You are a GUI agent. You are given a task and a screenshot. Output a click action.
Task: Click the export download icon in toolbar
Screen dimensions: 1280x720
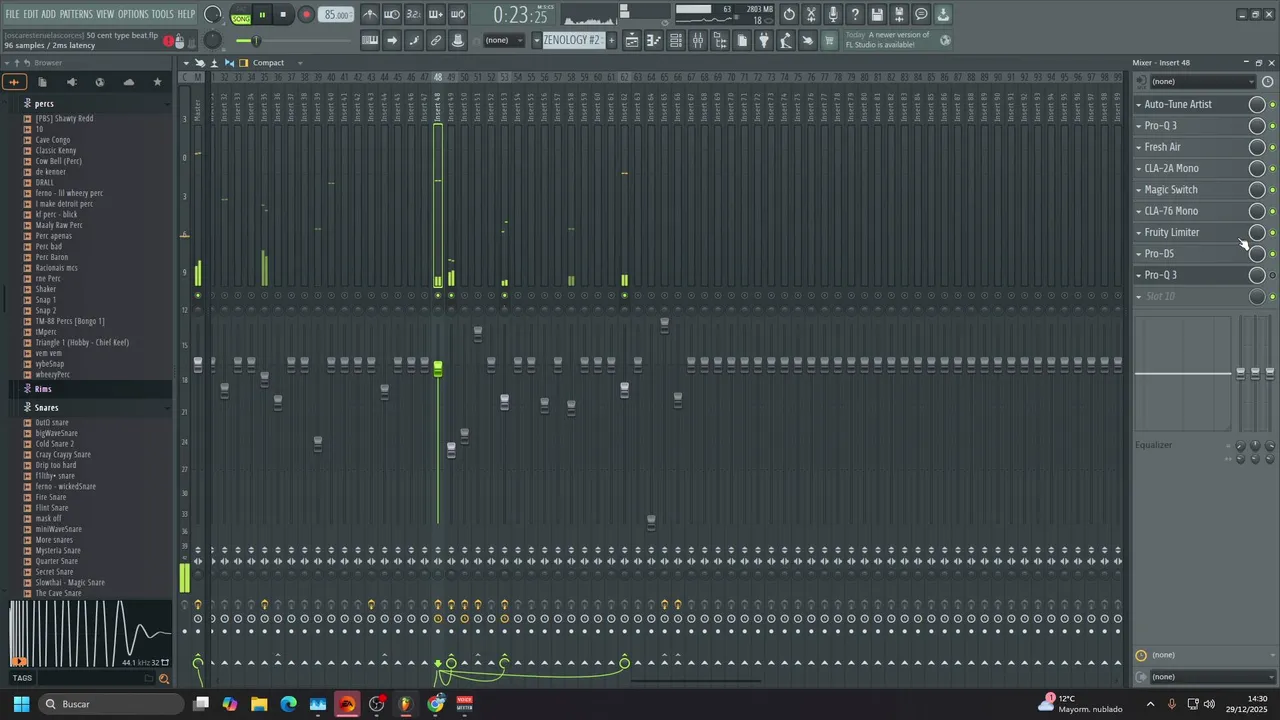pyautogui.click(x=943, y=15)
